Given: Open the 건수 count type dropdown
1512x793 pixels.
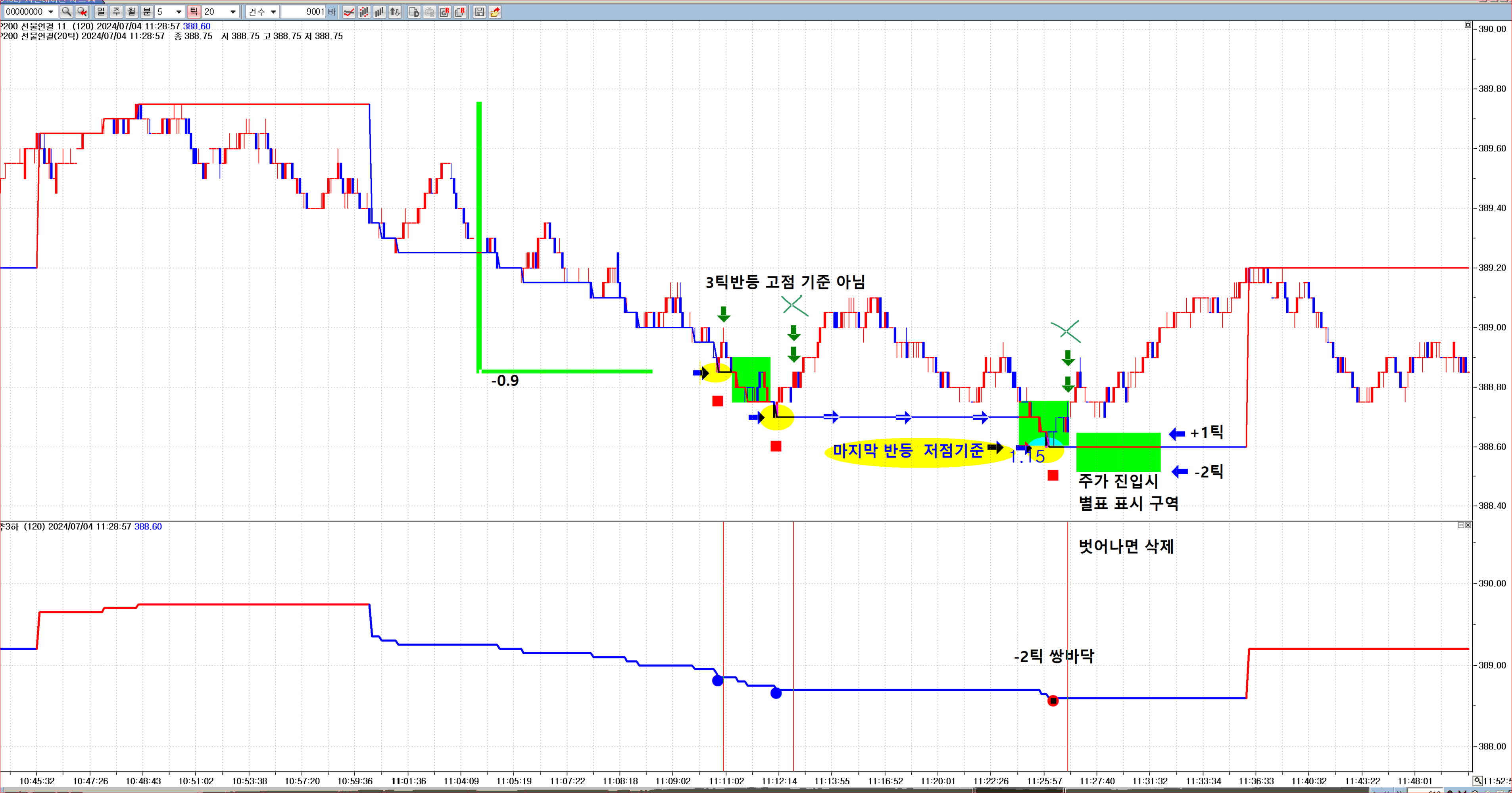Looking at the screenshot, I should pyautogui.click(x=273, y=12).
